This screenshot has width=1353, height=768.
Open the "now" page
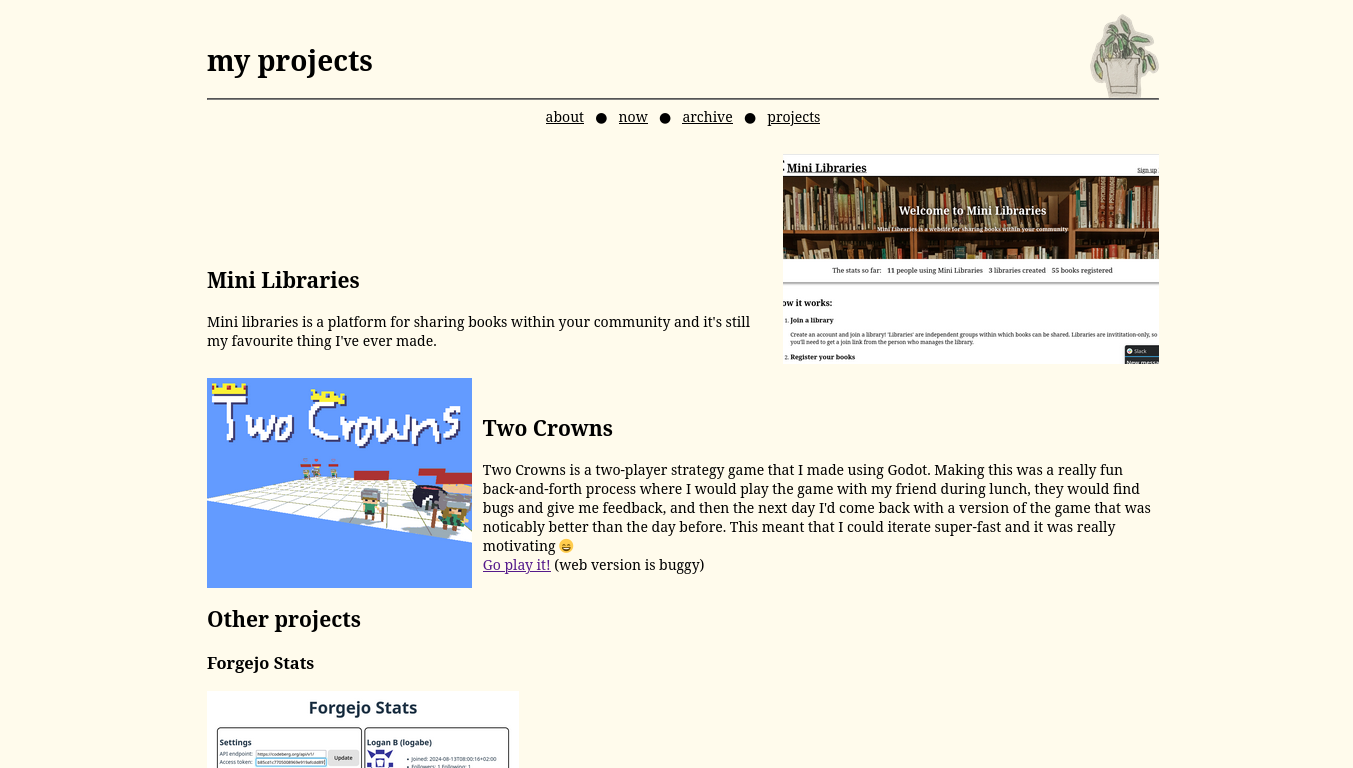pyautogui.click(x=633, y=117)
